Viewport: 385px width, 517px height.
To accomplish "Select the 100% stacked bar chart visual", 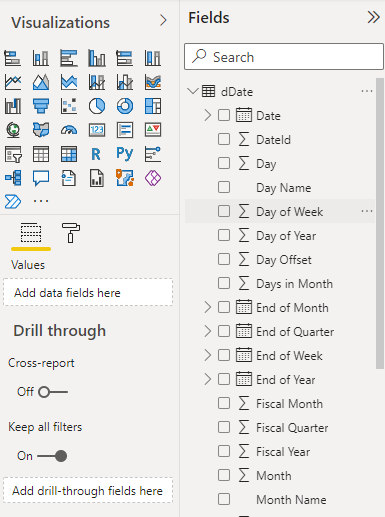I will (x=125, y=58).
